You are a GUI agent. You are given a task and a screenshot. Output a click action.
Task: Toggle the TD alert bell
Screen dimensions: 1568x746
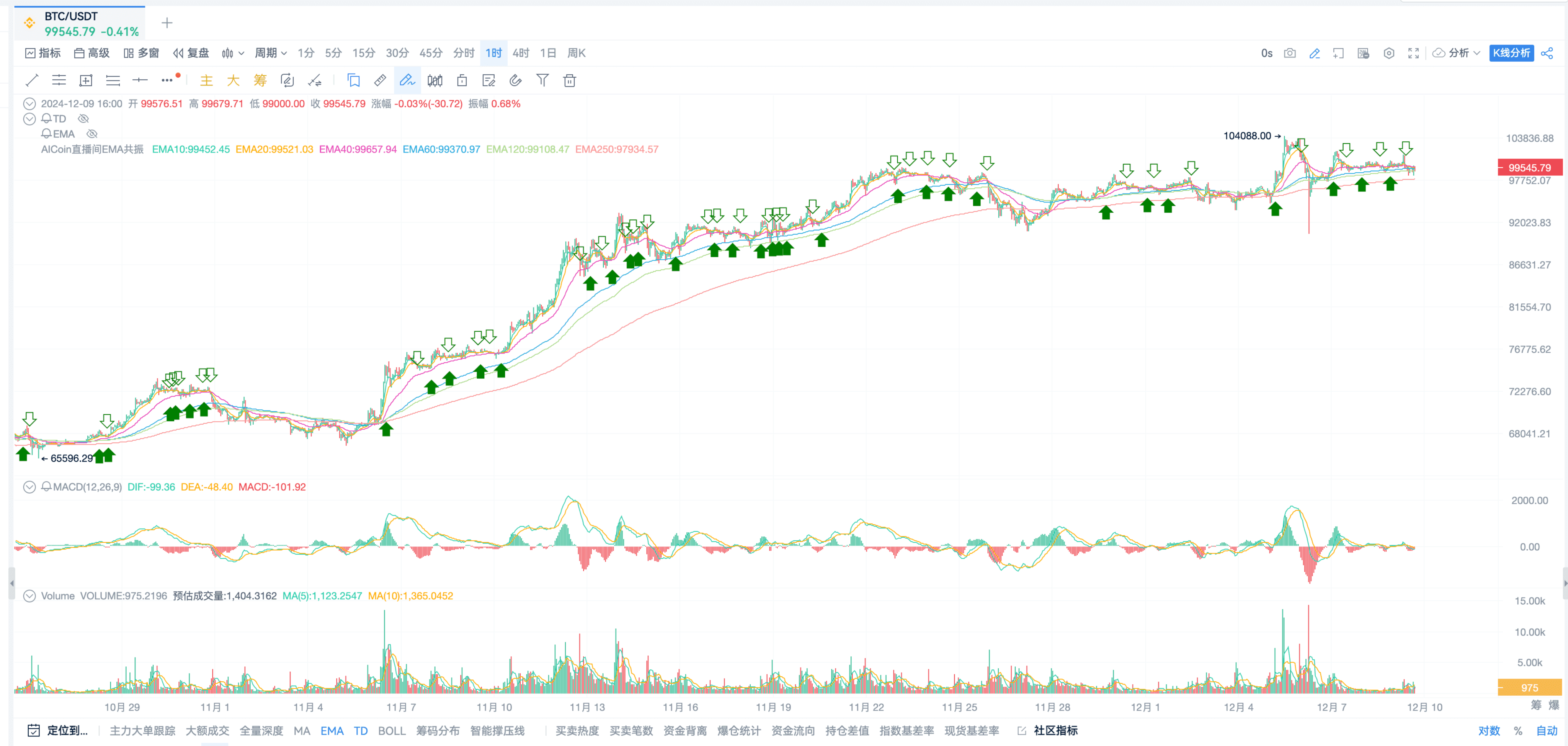pyautogui.click(x=46, y=119)
